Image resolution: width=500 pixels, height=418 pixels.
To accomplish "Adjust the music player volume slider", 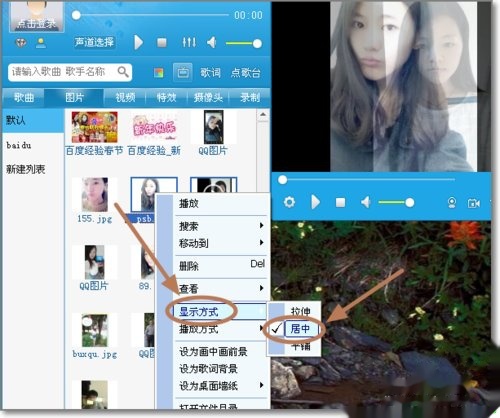I will pyautogui.click(x=244, y=43).
